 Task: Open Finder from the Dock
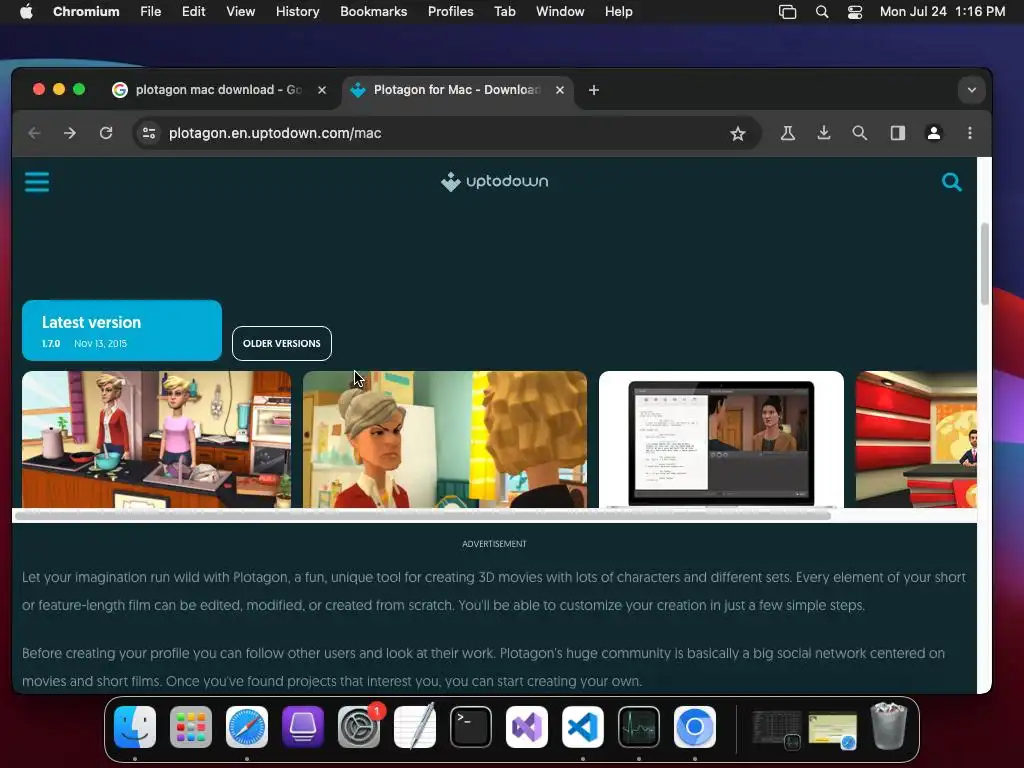tap(135, 727)
